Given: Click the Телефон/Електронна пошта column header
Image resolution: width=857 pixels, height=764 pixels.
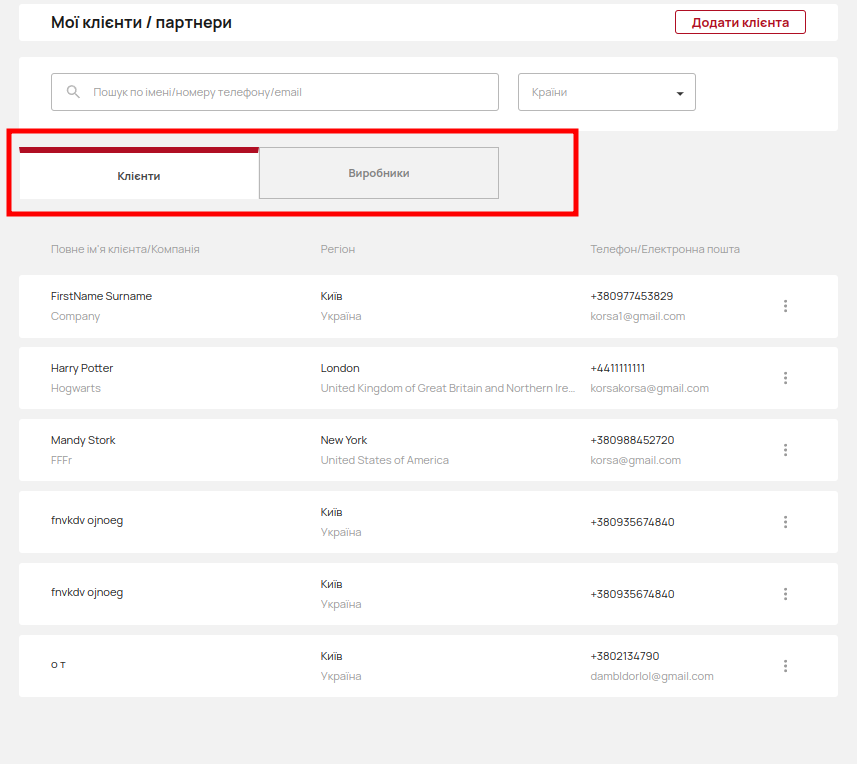Looking at the screenshot, I should point(665,249).
